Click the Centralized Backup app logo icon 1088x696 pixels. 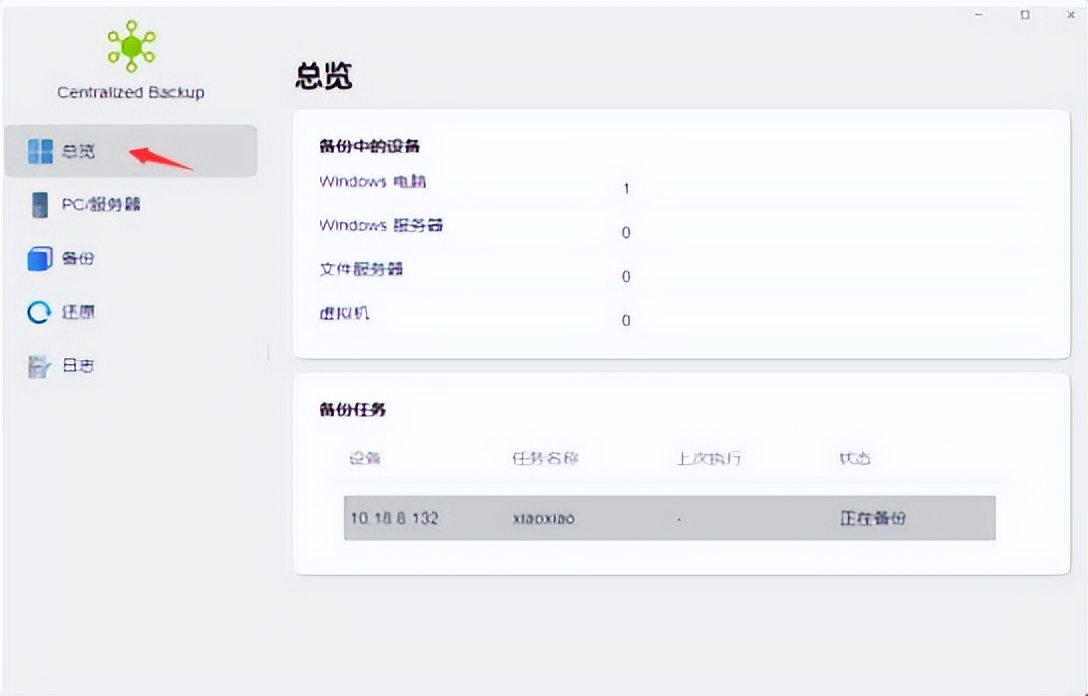coord(130,45)
